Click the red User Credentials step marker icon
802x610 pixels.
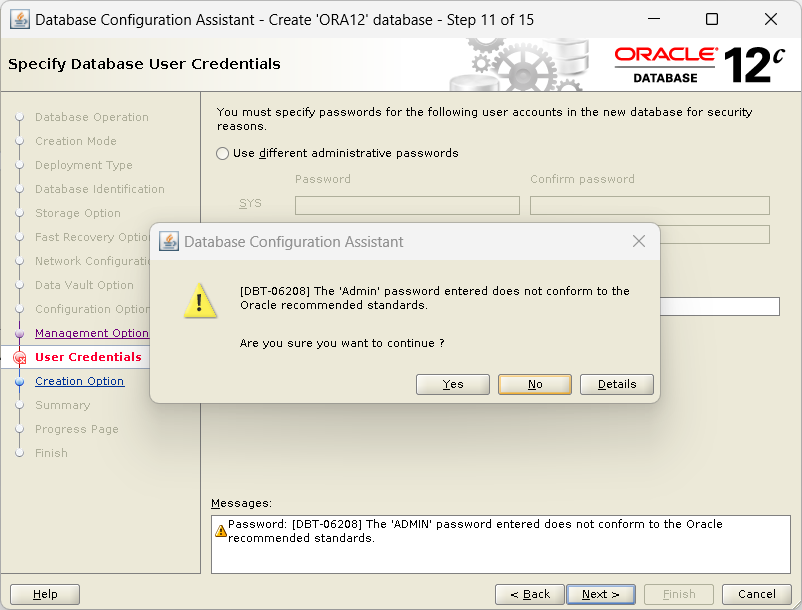[19, 357]
